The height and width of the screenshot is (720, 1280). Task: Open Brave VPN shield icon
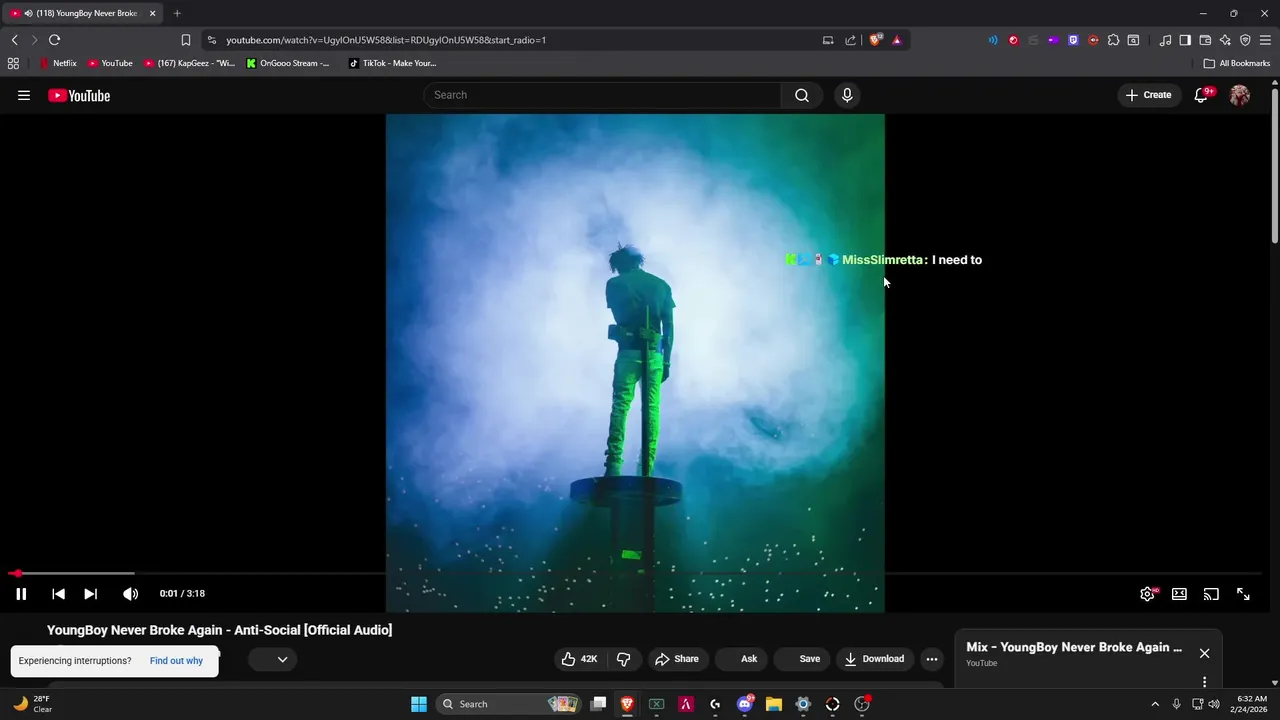[x=1245, y=40]
